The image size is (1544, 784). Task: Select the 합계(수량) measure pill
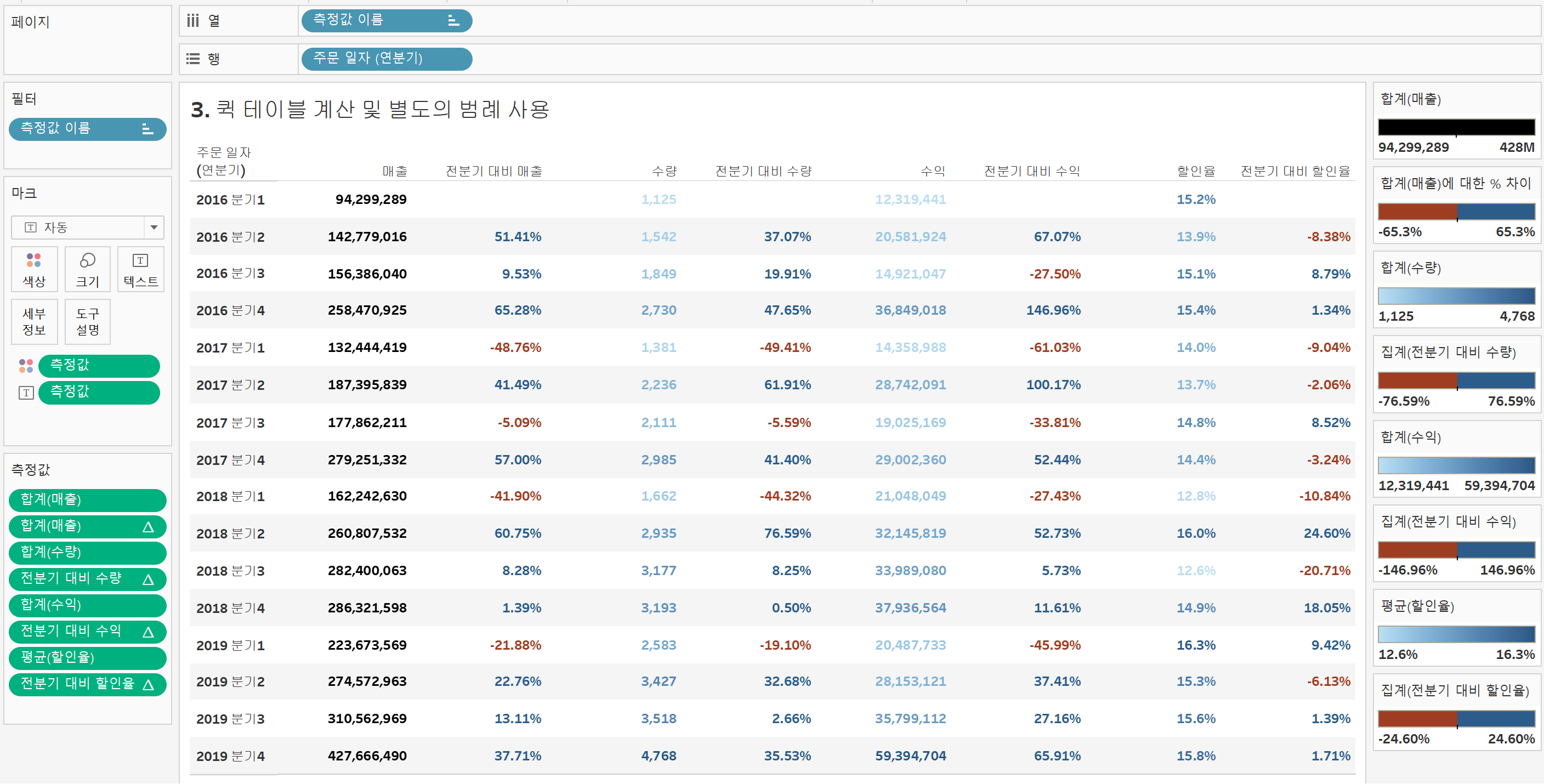(87, 552)
